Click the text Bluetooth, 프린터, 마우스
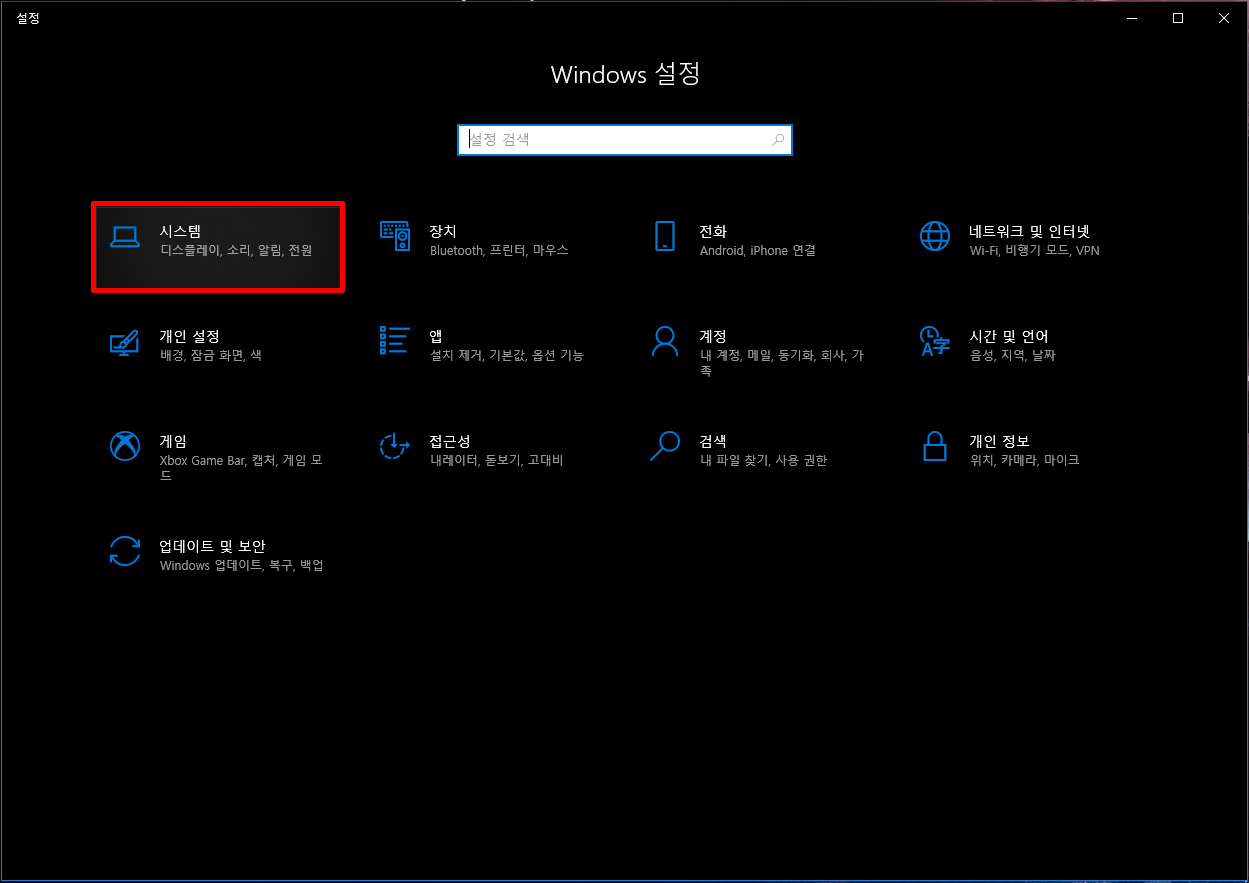 pos(499,251)
